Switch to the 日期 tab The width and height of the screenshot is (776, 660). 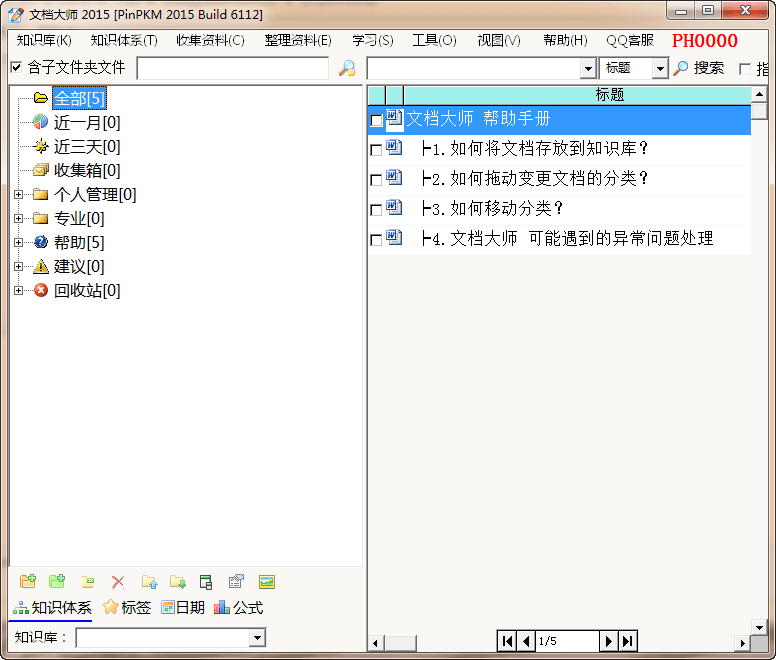(183, 607)
